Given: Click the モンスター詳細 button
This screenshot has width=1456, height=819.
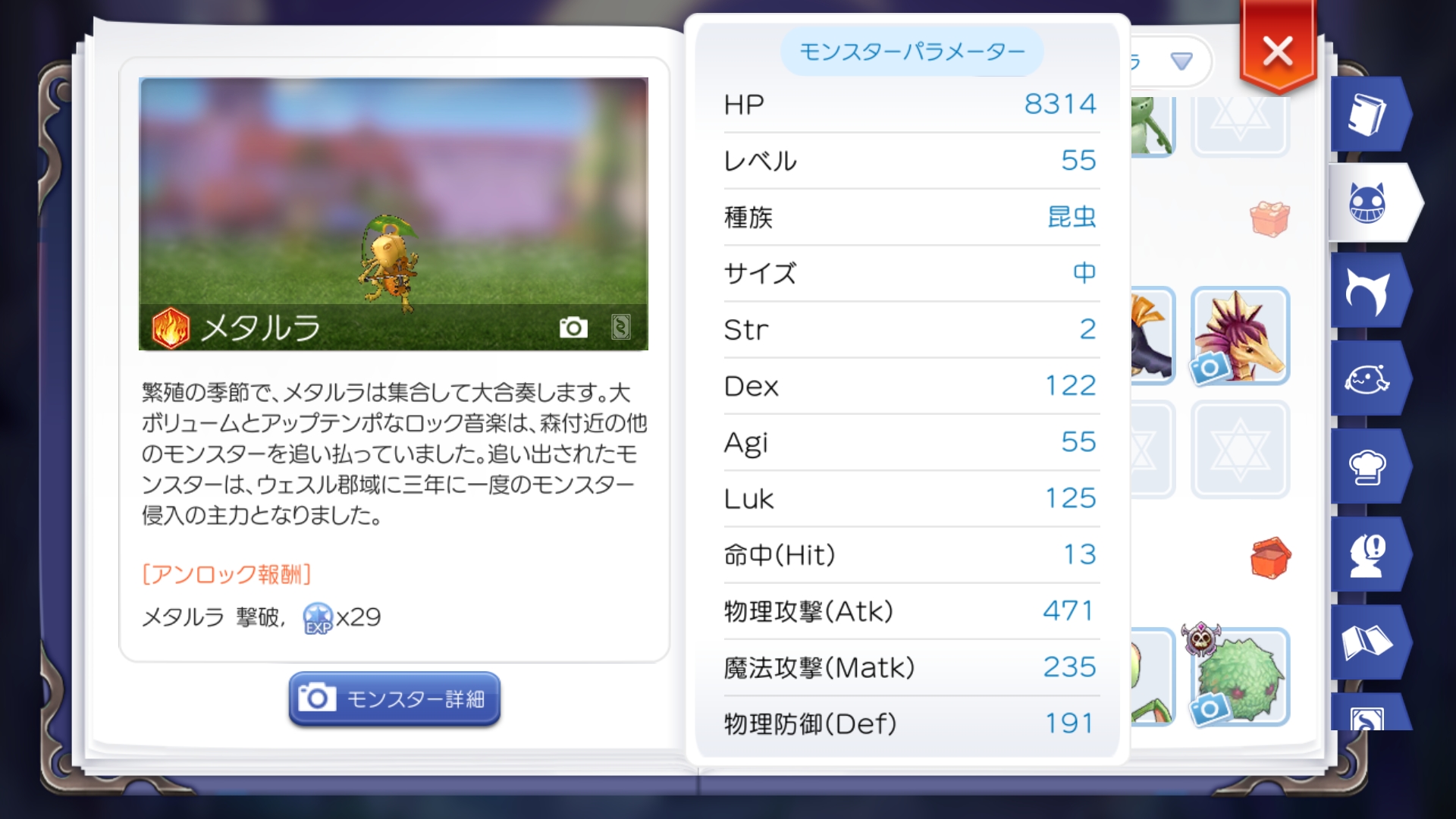Looking at the screenshot, I should click(x=394, y=698).
